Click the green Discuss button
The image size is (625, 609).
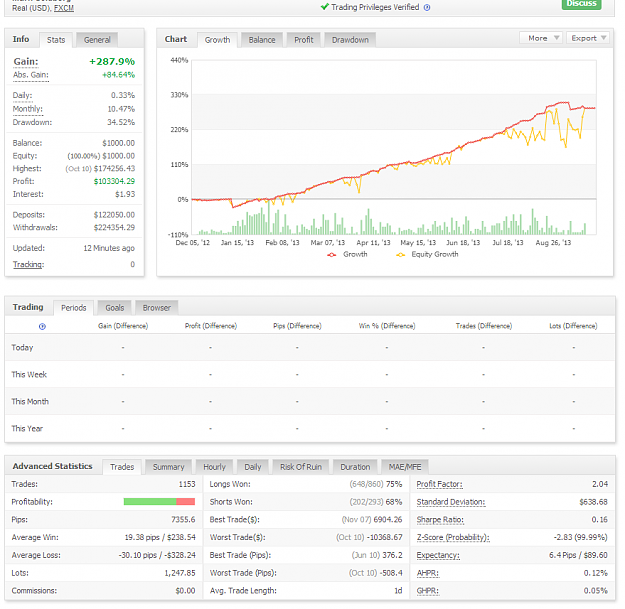tap(582, 4)
